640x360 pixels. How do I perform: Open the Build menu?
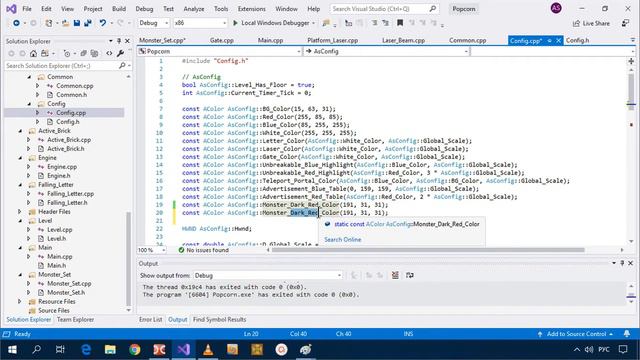pyautogui.click(x=119, y=9)
